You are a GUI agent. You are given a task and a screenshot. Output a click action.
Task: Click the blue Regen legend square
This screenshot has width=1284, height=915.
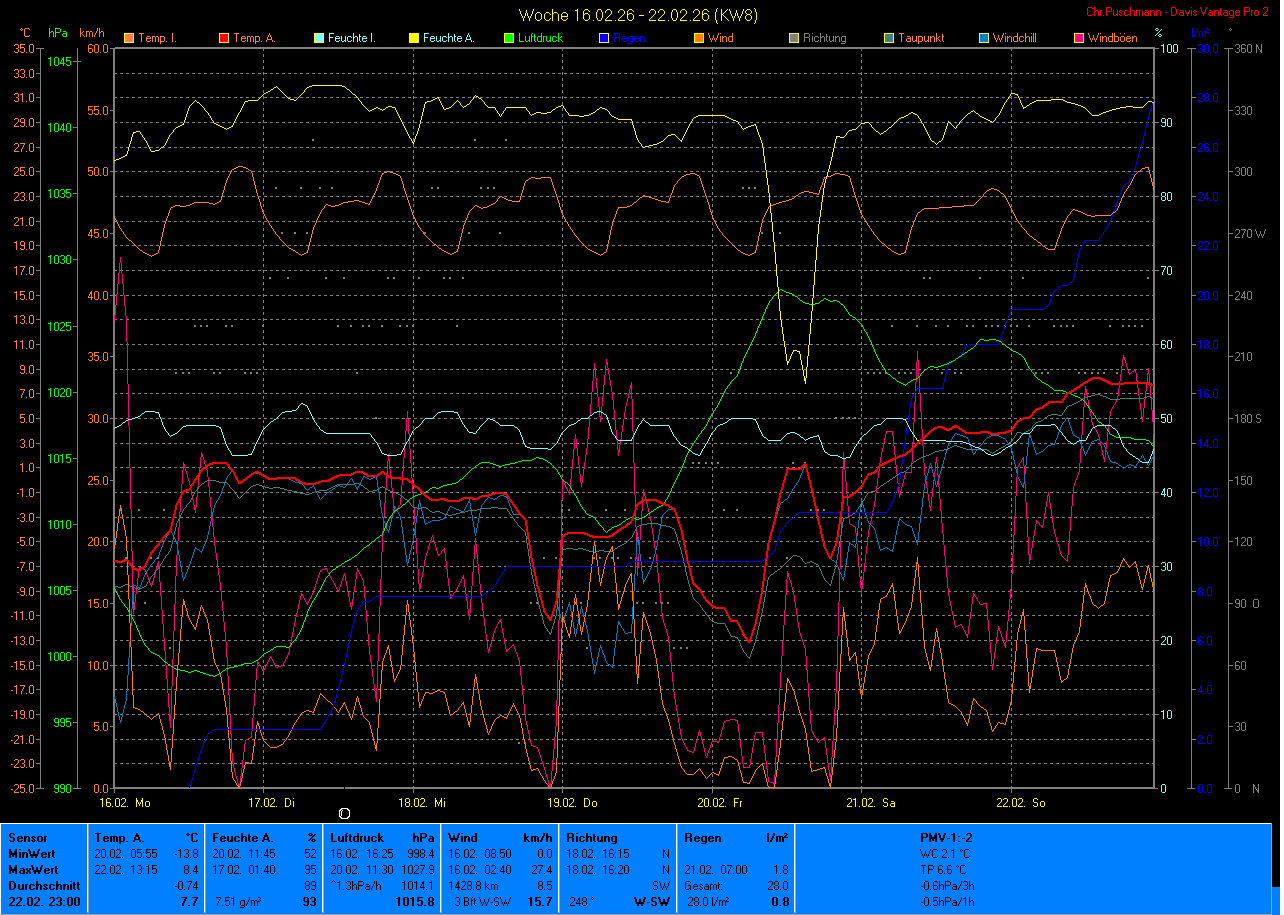point(603,39)
